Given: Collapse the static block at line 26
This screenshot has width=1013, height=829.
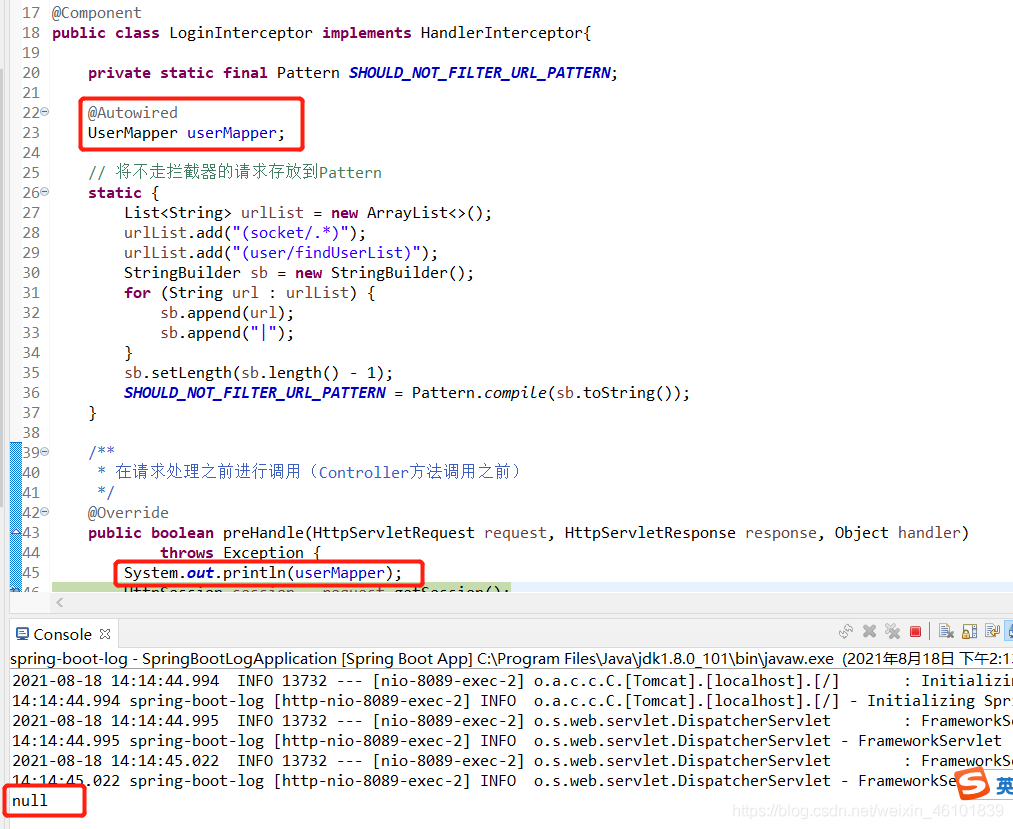Looking at the screenshot, I should coord(45,192).
